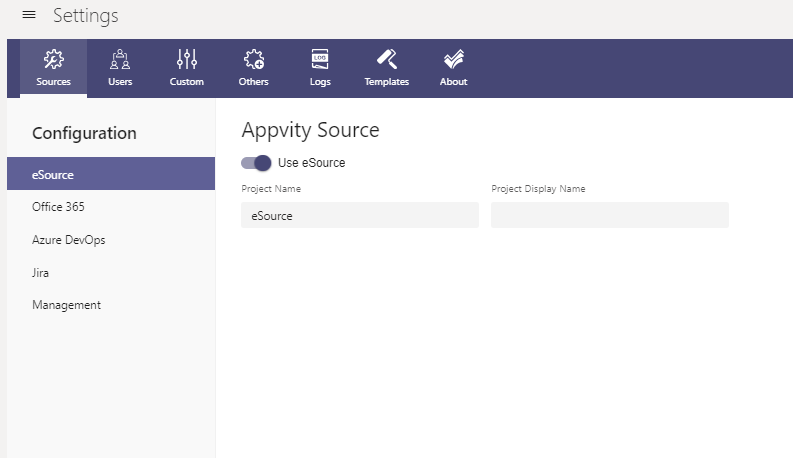
Task: Click the Configuration sidebar heading
Action: point(84,133)
